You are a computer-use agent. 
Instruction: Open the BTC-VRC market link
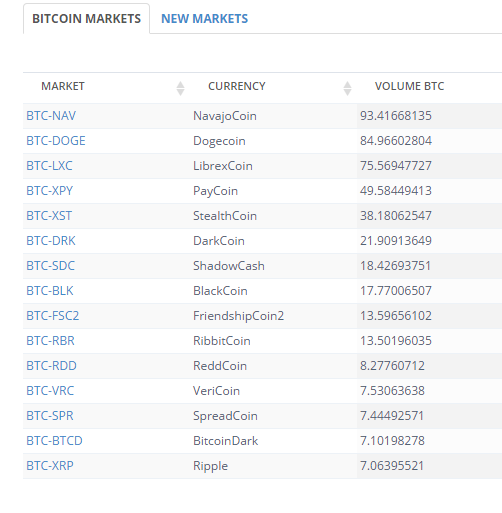pyautogui.click(x=50, y=391)
